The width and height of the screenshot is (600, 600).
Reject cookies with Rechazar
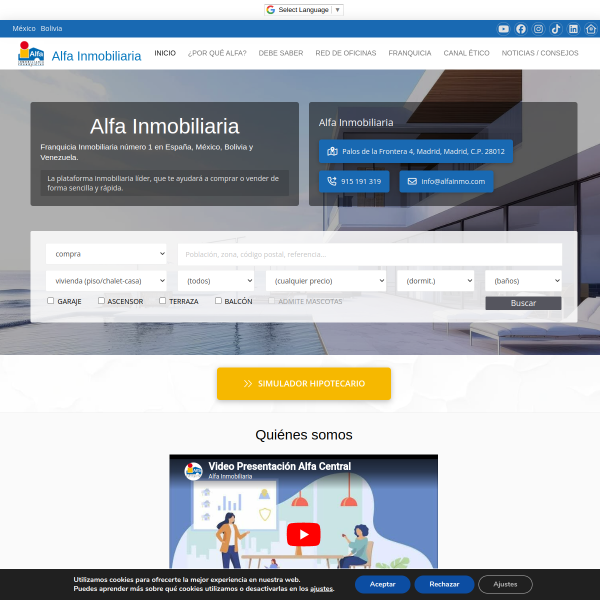point(444,584)
